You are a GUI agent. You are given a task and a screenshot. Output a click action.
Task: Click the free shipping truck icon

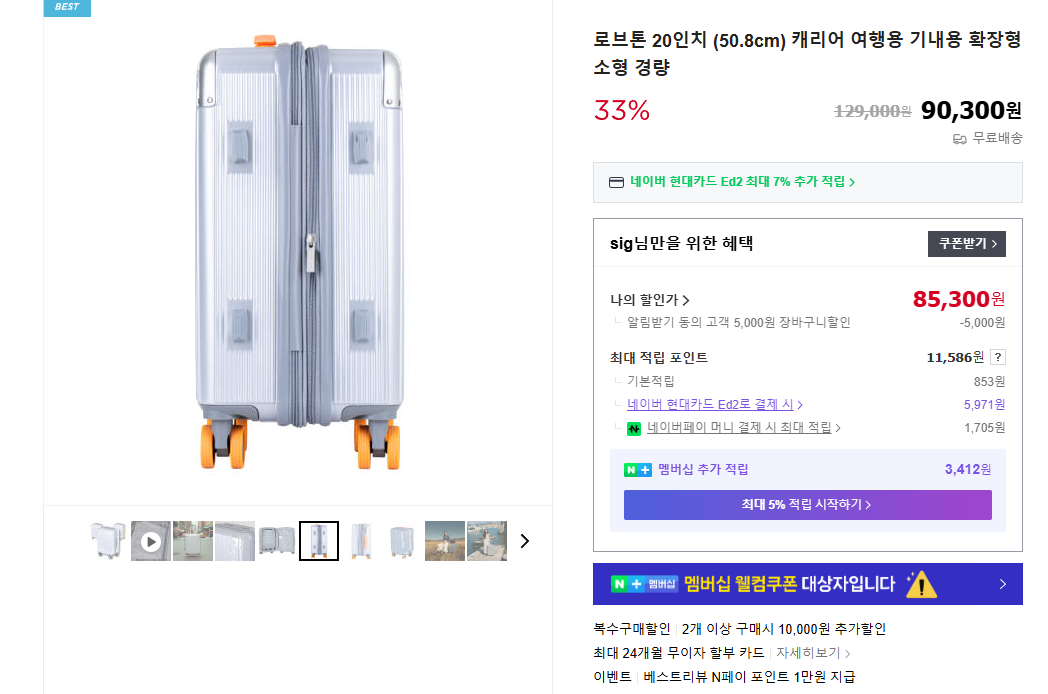959,138
